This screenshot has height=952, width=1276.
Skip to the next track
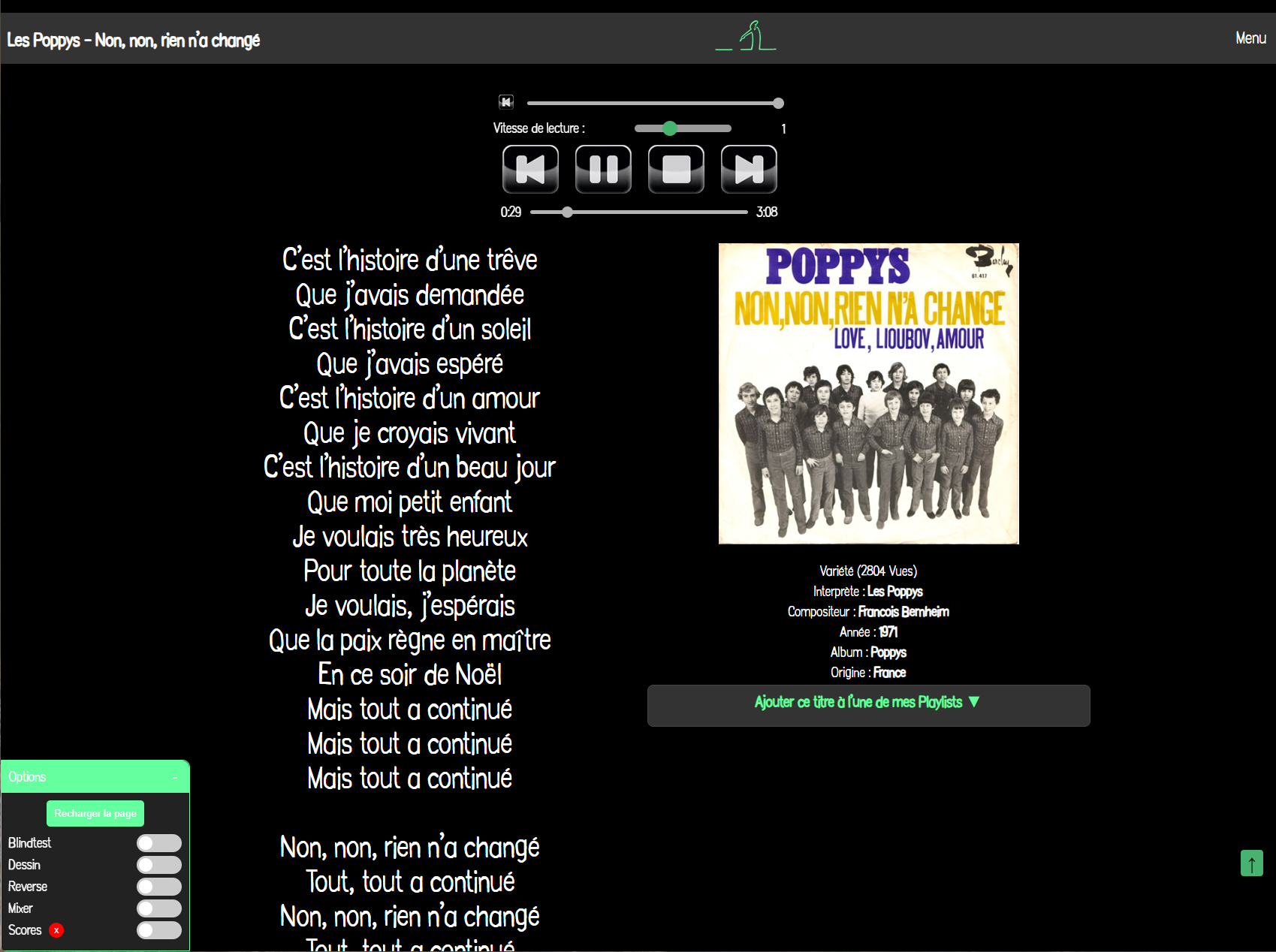[749, 170]
